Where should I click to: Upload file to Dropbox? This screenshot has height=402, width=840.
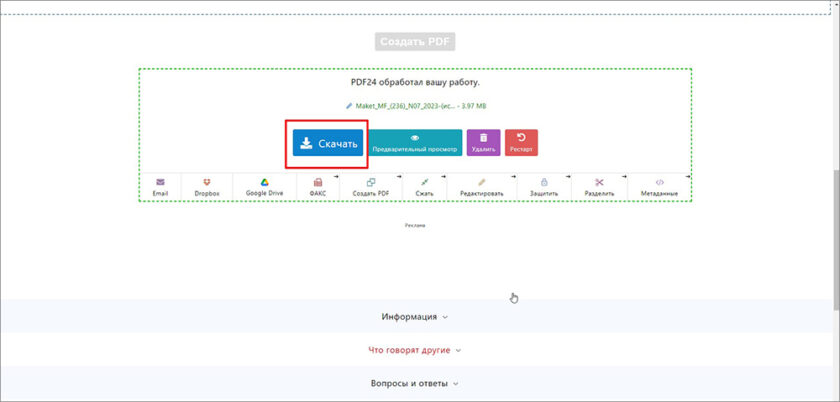click(207, 187)
